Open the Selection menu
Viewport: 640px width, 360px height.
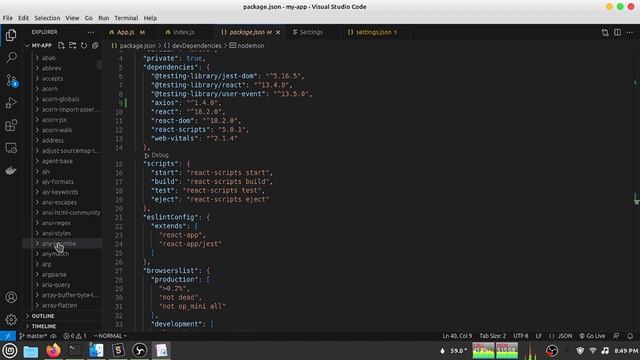pyautogui.click(x=47, y=18)
